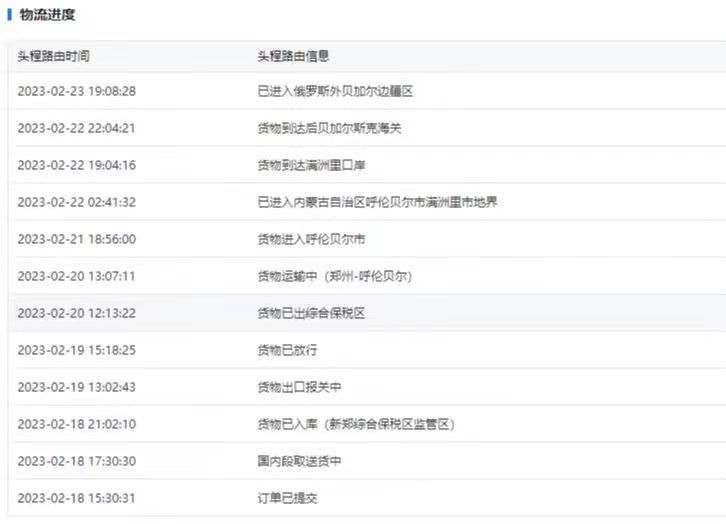Screen dimensions: 726x524
Task: Click the 头程路由时间 column header
Action: click(53, 56)
